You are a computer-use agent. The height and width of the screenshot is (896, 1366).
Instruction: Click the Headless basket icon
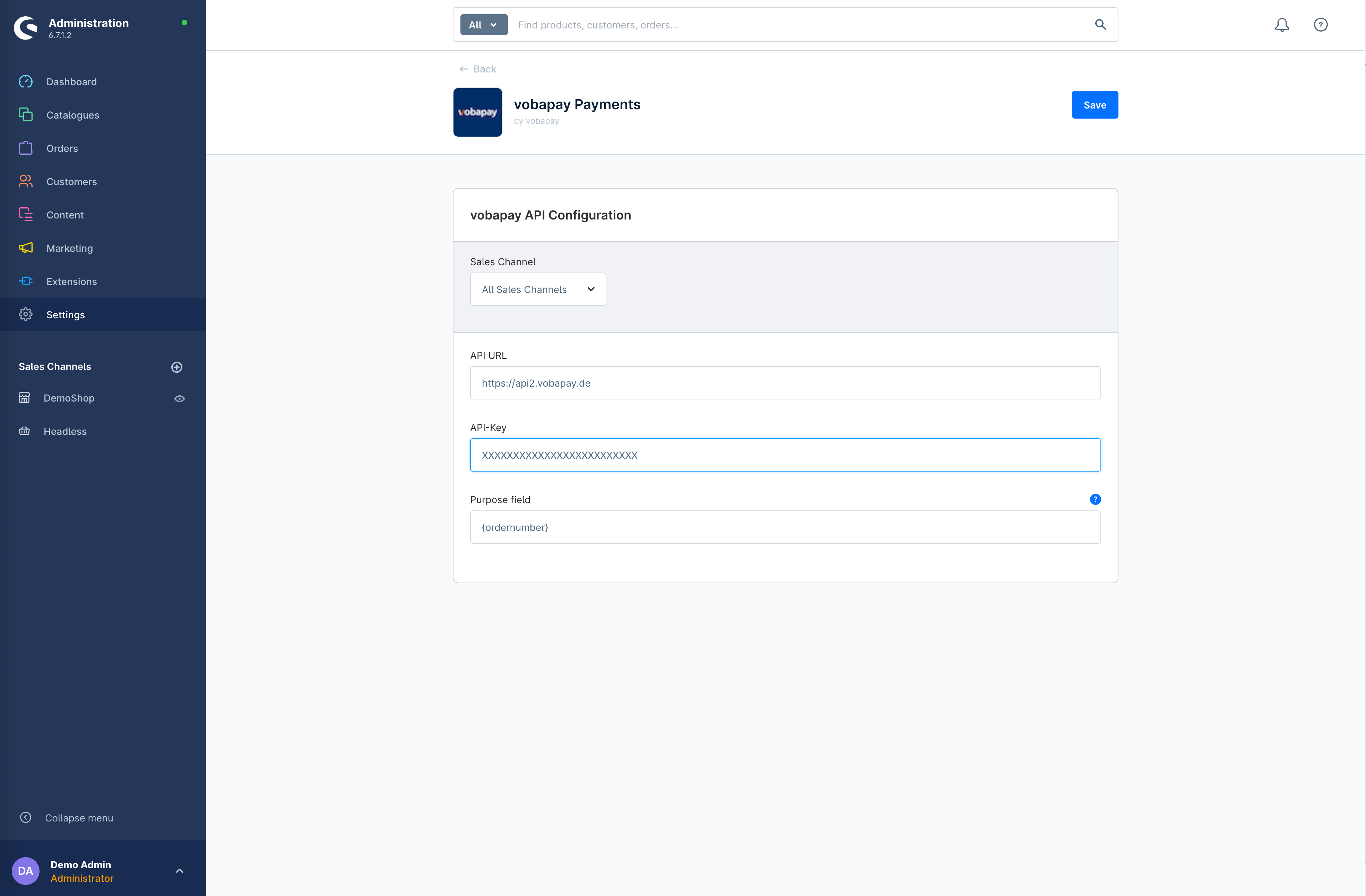pyautogui.click(x=24, y=431)
